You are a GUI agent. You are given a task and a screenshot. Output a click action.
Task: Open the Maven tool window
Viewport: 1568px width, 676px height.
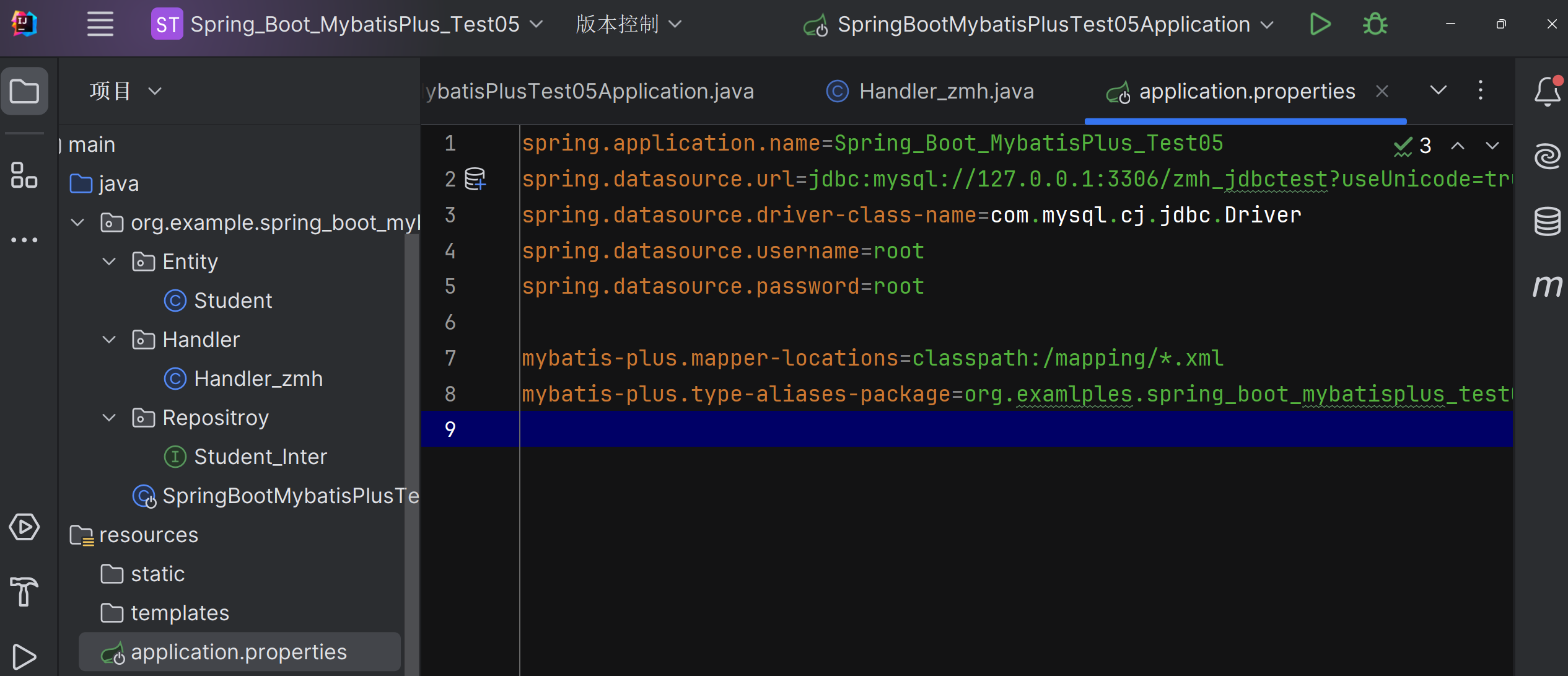click(1547, 286)
